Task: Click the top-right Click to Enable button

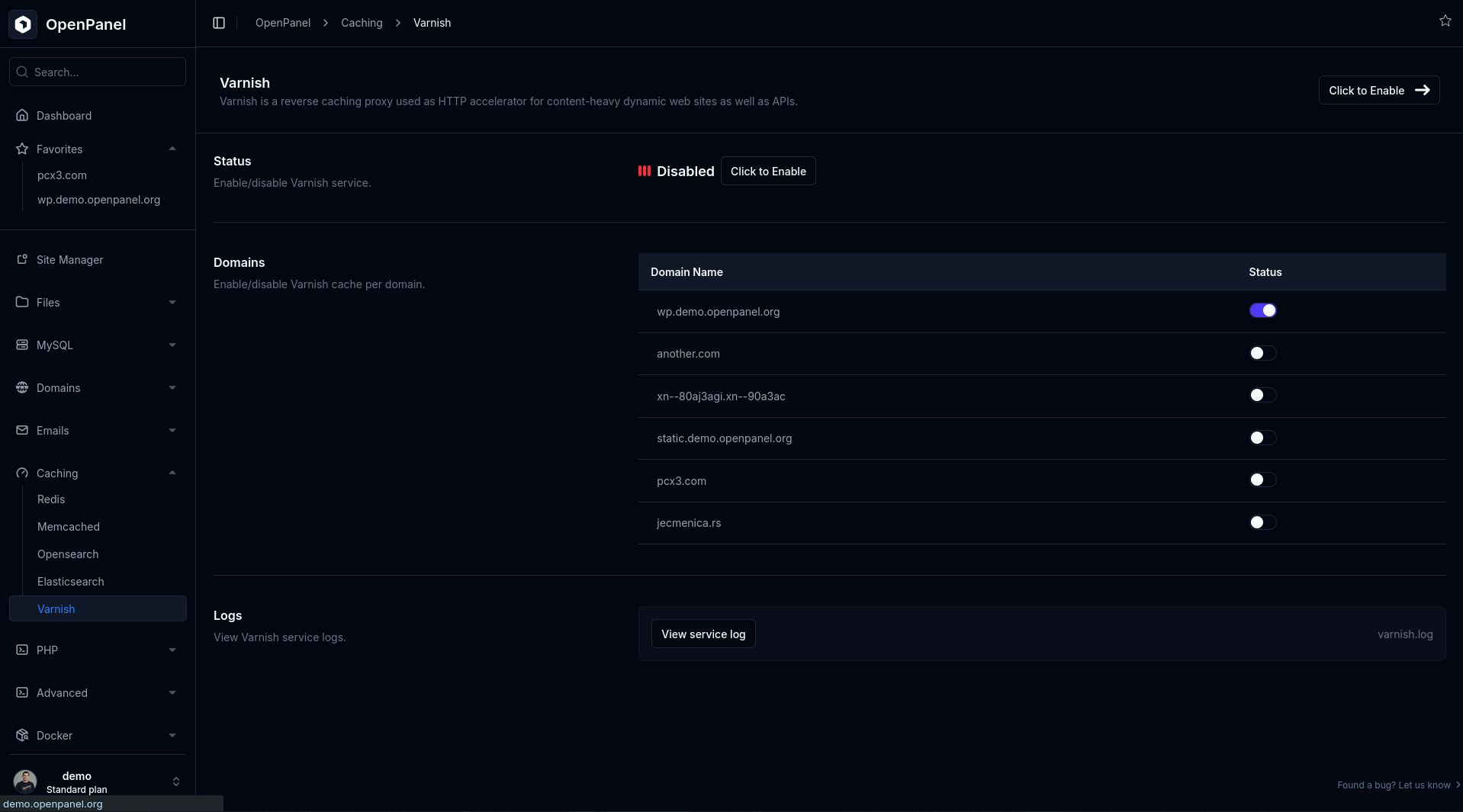Action: 1378,90
